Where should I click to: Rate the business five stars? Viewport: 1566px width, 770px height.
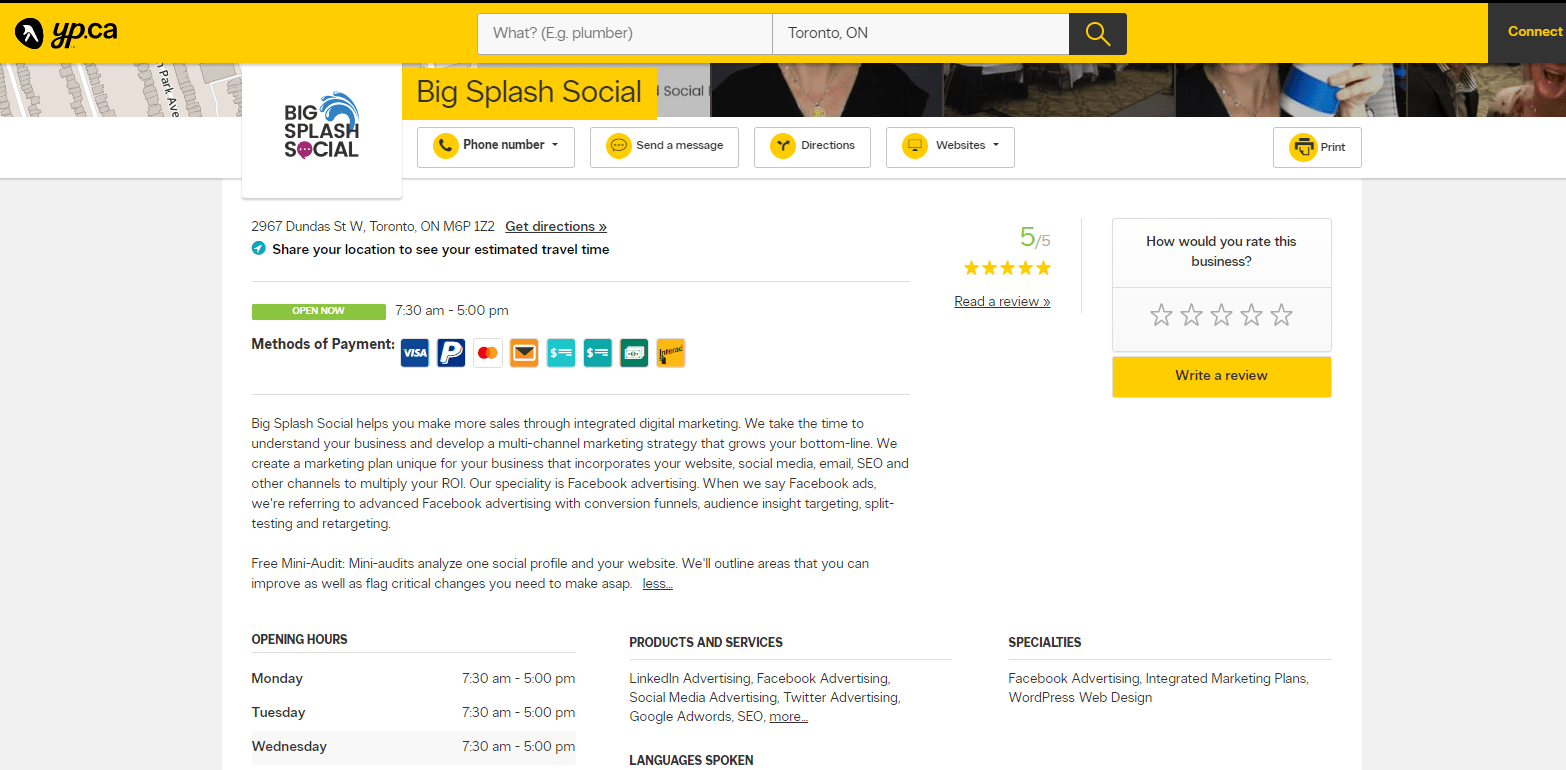tap(1281, 316)
